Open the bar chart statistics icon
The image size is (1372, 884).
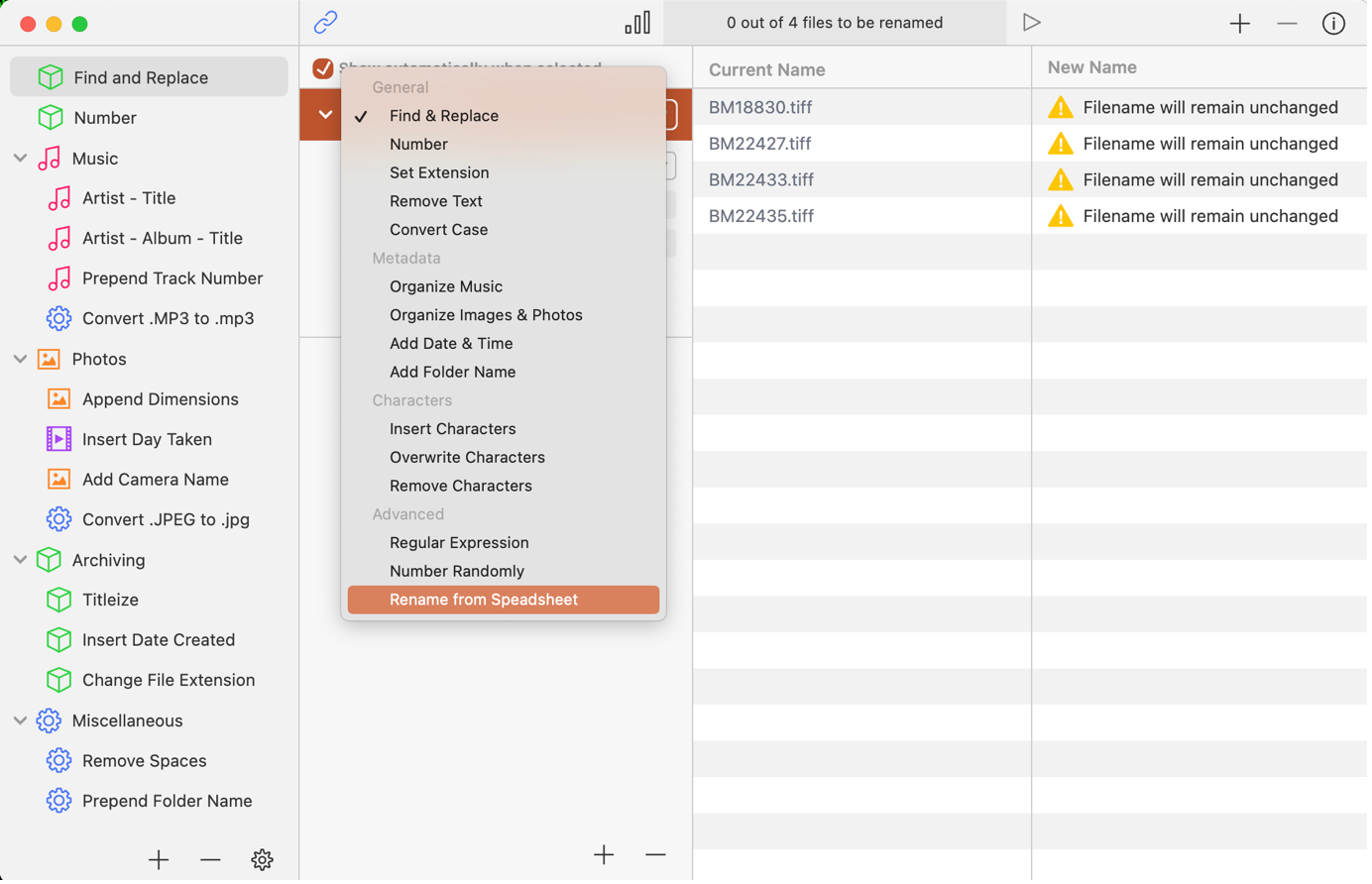tap(639, 22)
